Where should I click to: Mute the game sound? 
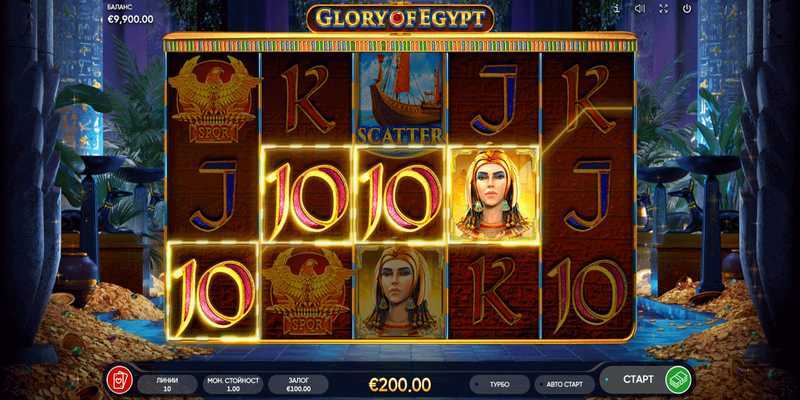639,9
